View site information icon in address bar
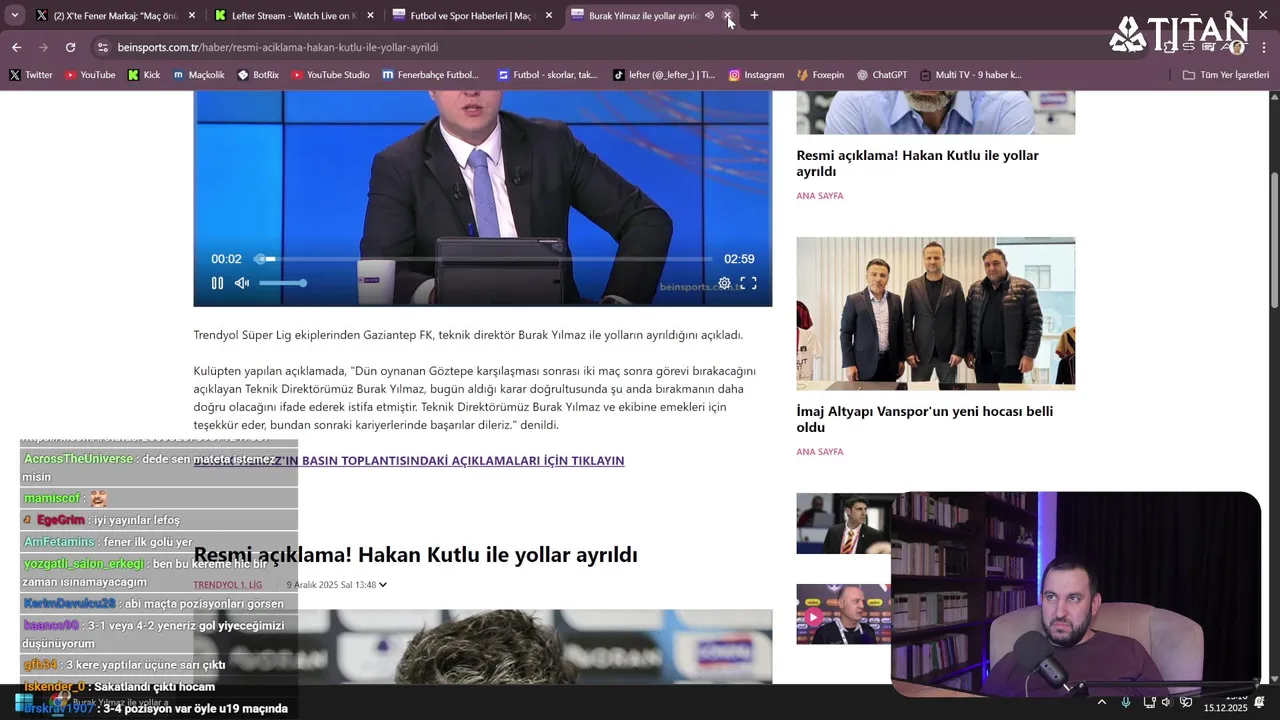 click(102, 47)
